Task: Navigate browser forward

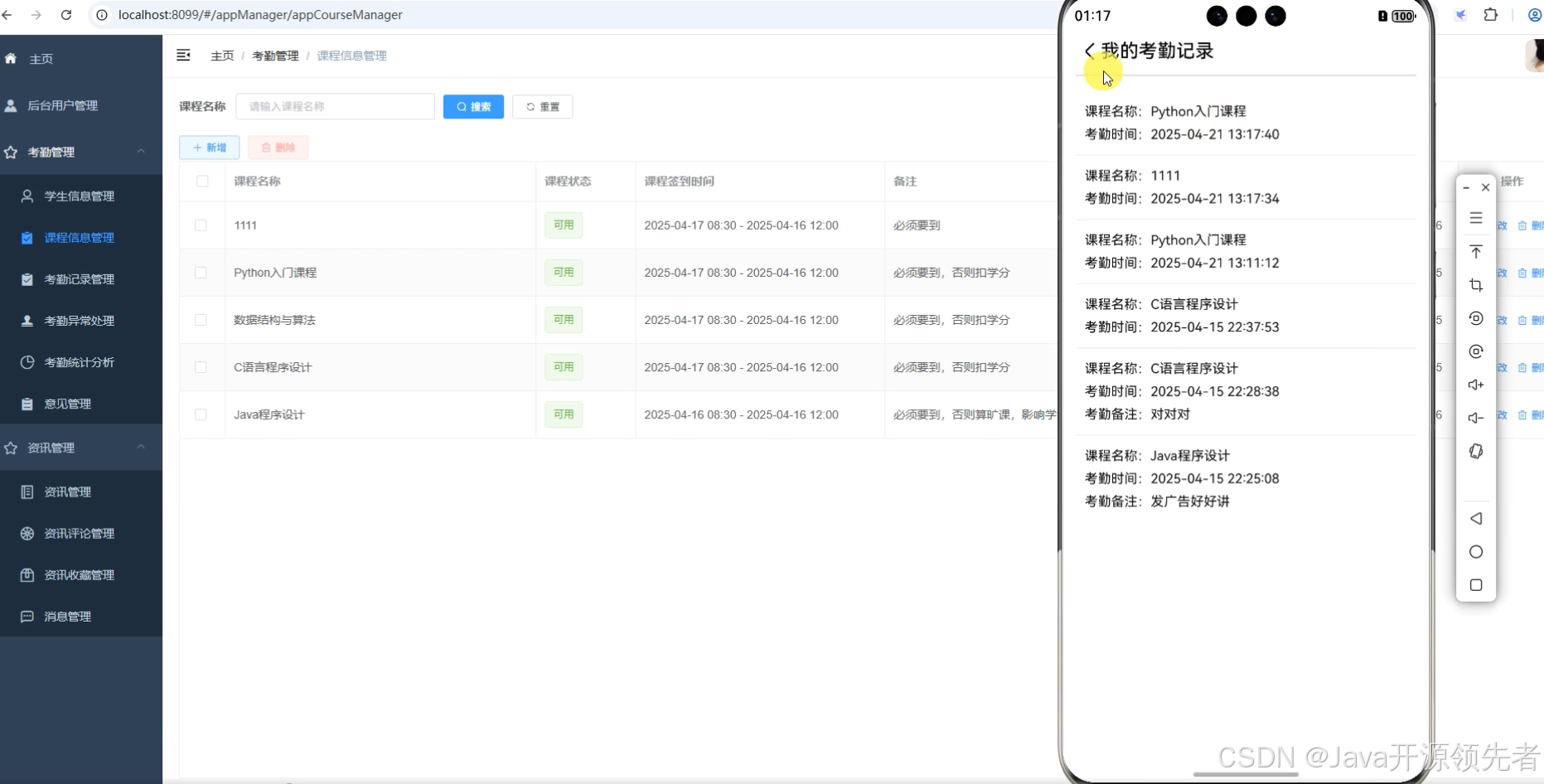Action: coord(36,15)
